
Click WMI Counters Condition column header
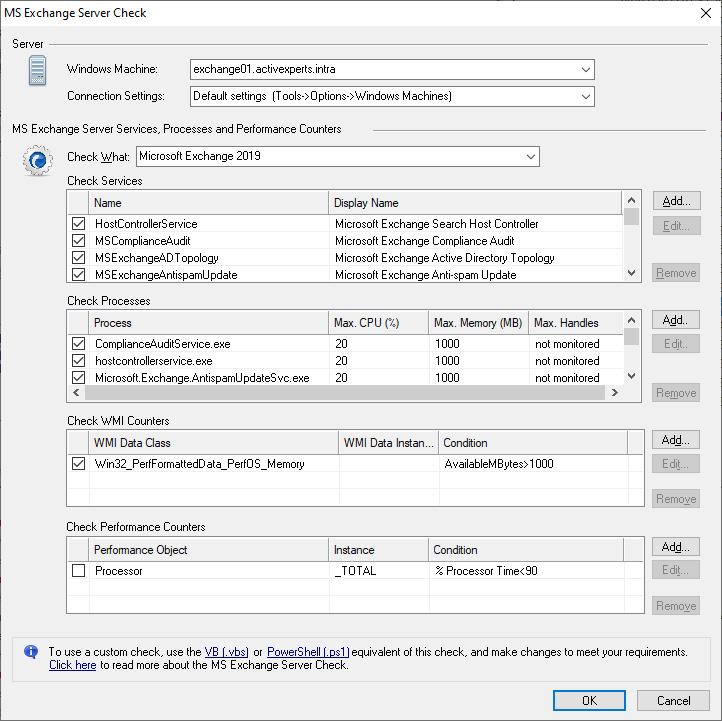click(533, 443)
